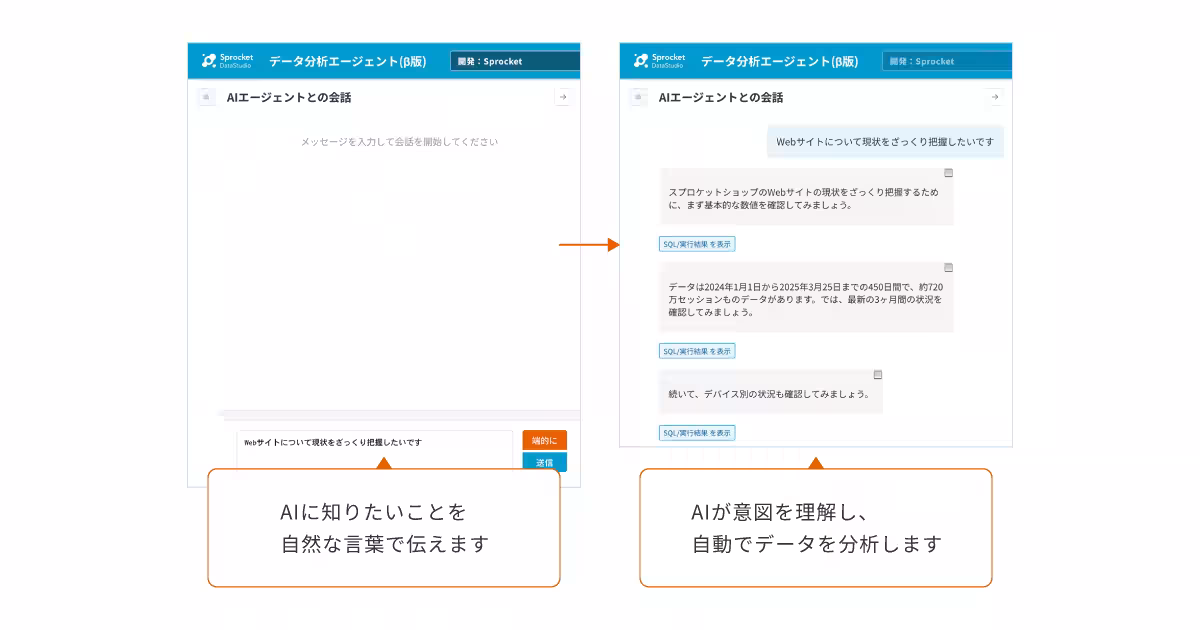Click the copy icon on the first AI message
1200x630 pixels.
click(x=948, y=171)
